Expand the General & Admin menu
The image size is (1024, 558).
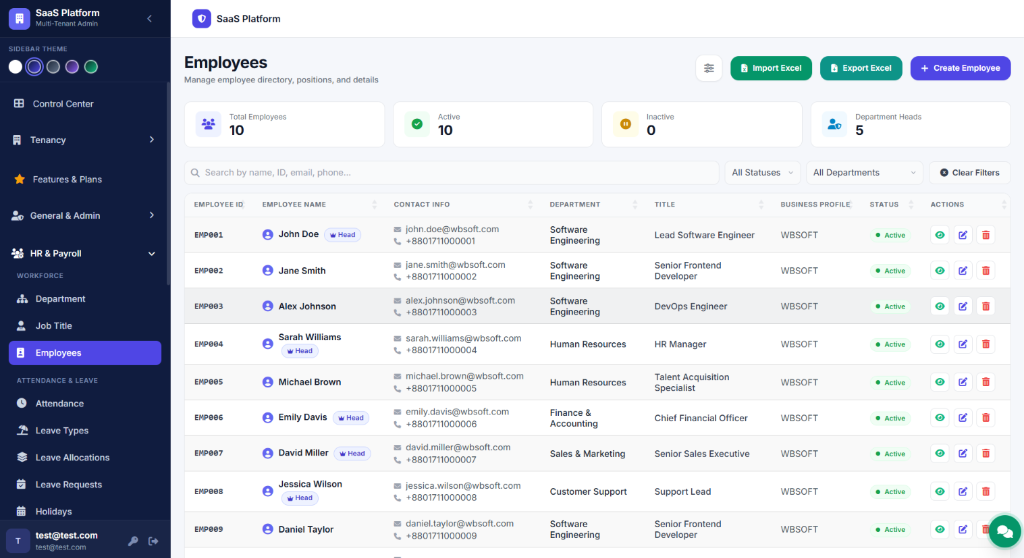click(85, 216)
